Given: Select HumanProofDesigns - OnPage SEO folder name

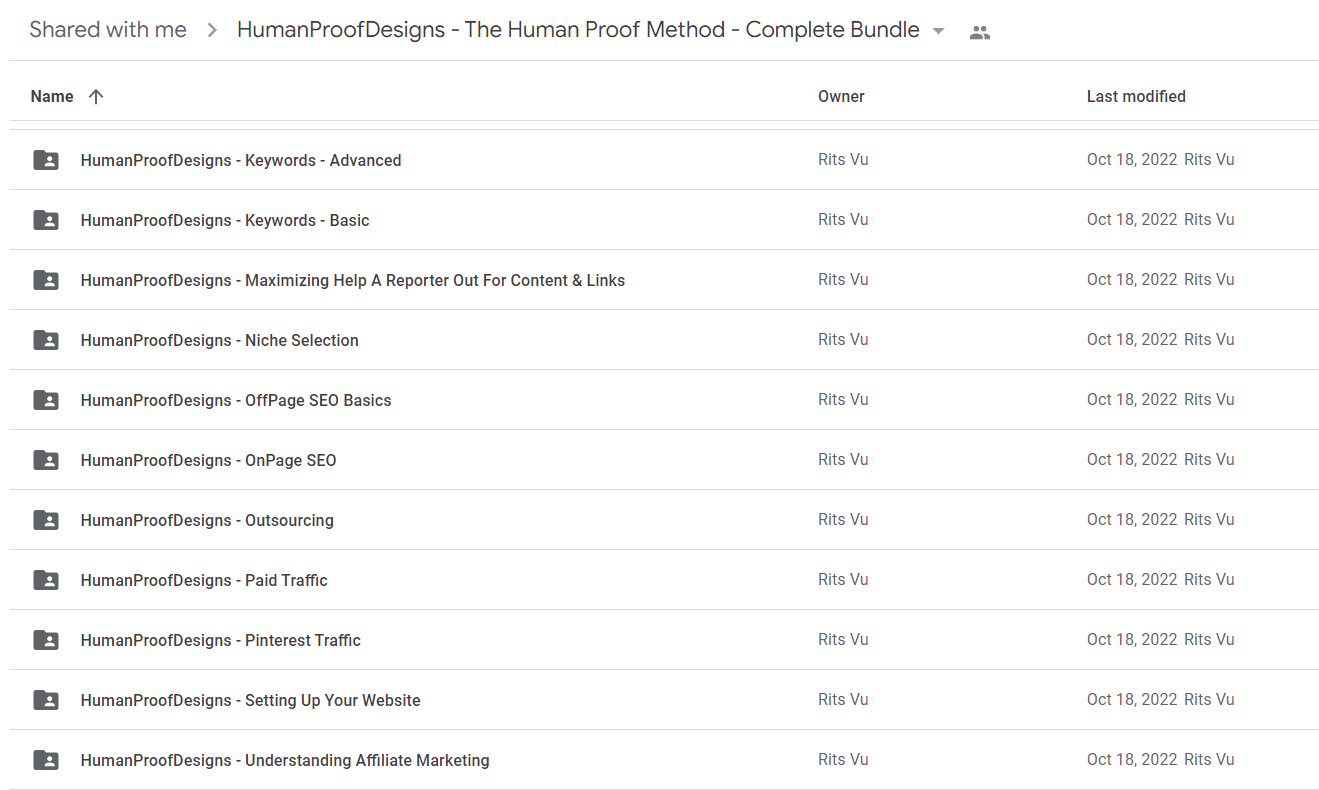Looking at the screenshot, I should [209, 460].
